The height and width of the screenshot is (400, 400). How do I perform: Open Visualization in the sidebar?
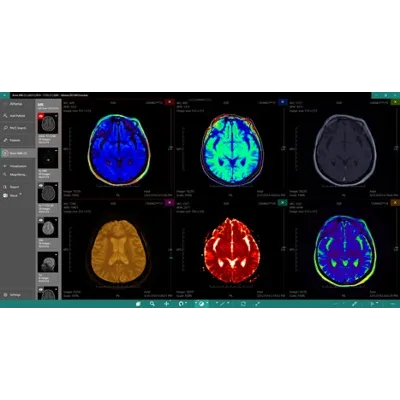tap(18, 166)
